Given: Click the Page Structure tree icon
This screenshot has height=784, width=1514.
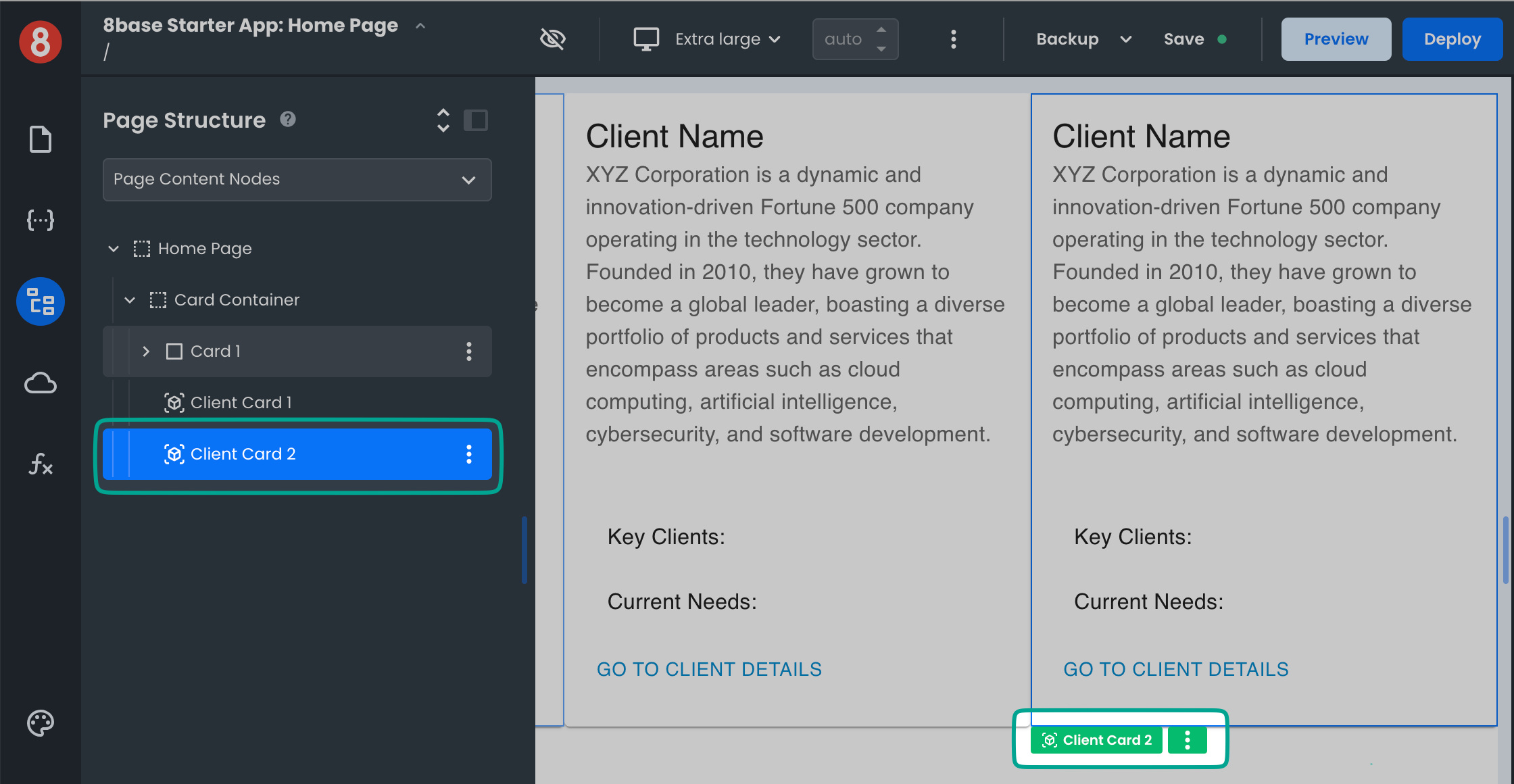Looking at the screenshot, I should (41, 301).
